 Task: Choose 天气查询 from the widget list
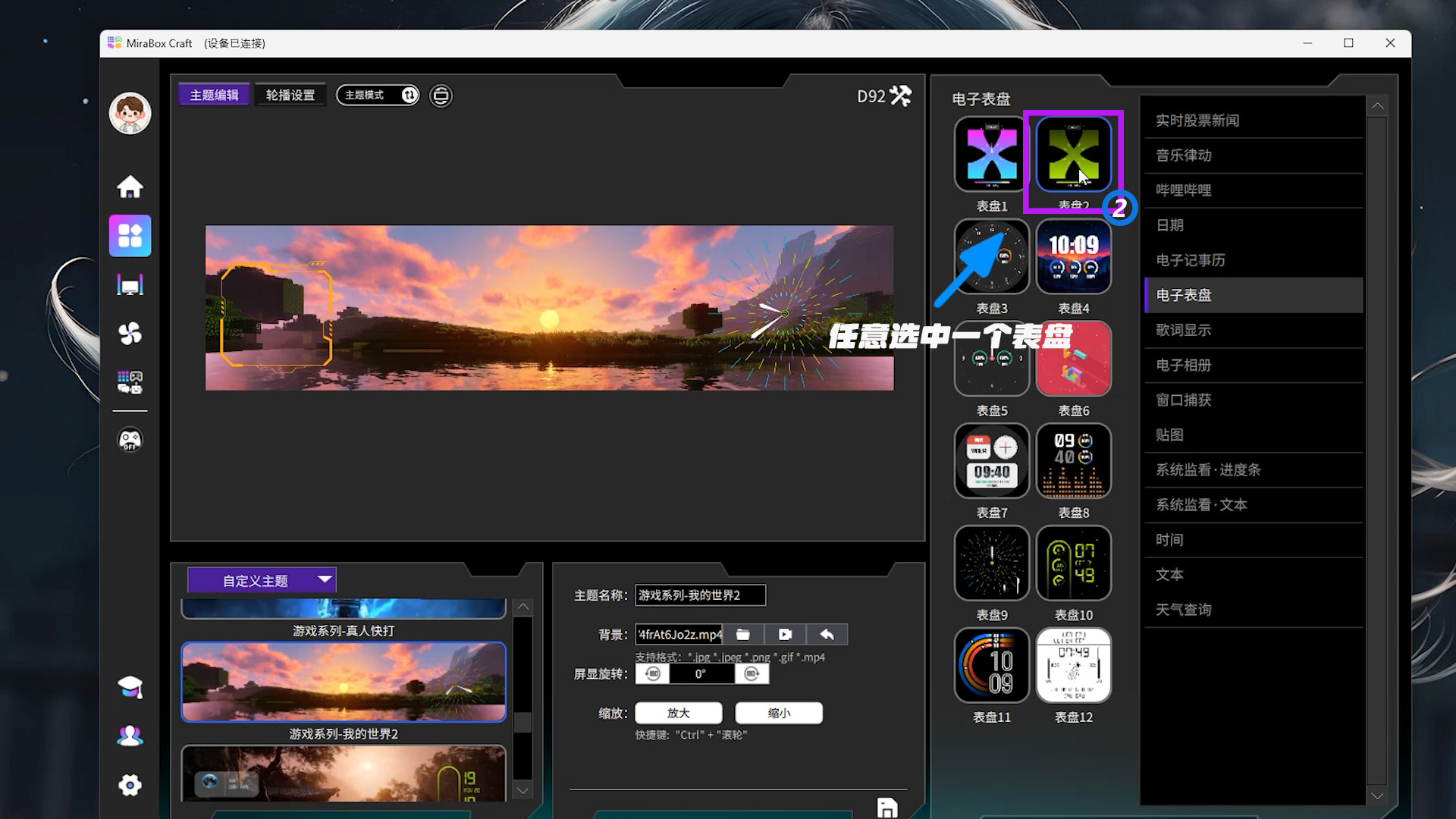[x=1254, y=609]
